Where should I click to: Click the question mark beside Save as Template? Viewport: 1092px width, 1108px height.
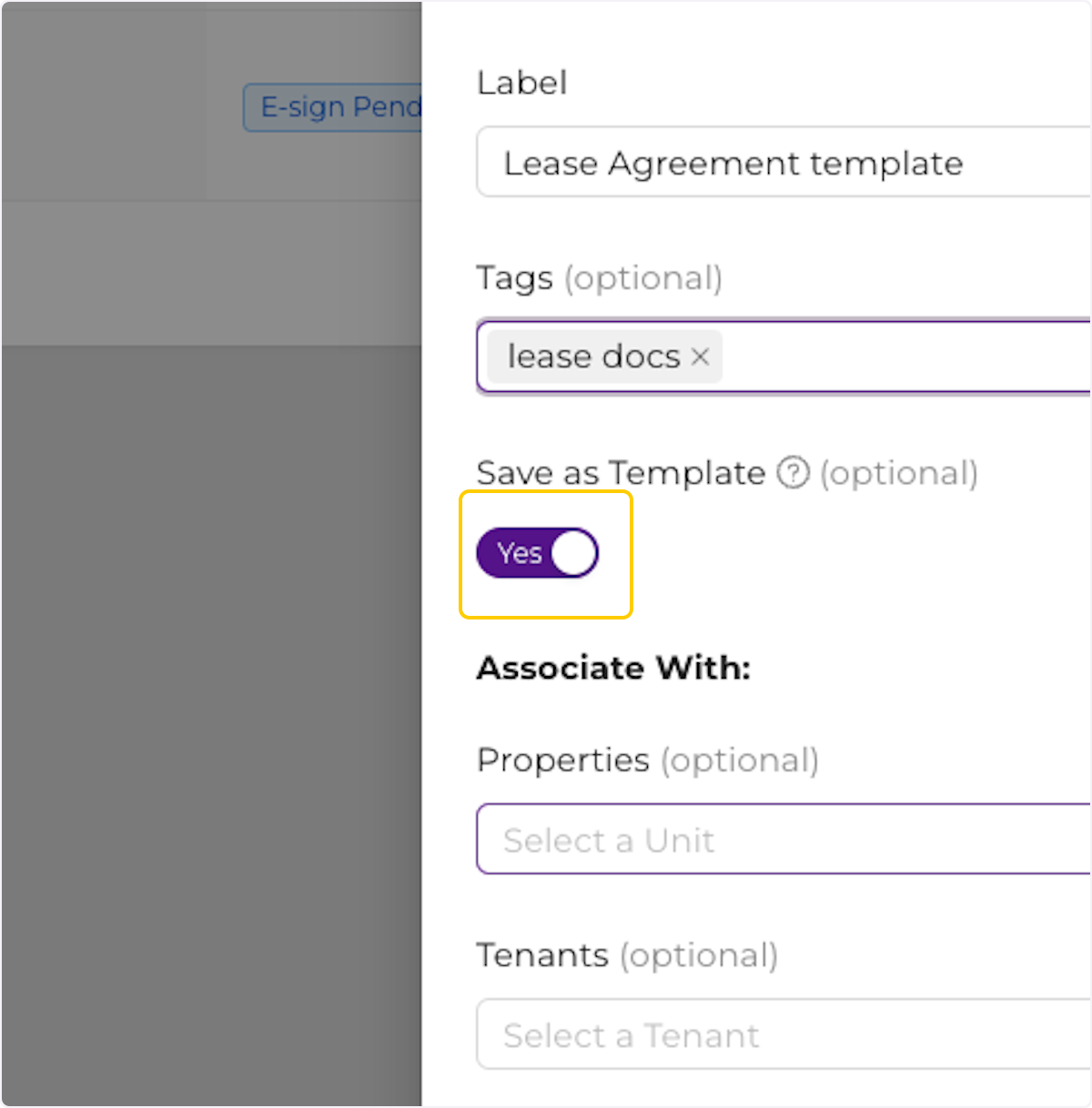(x=794, y=473)
